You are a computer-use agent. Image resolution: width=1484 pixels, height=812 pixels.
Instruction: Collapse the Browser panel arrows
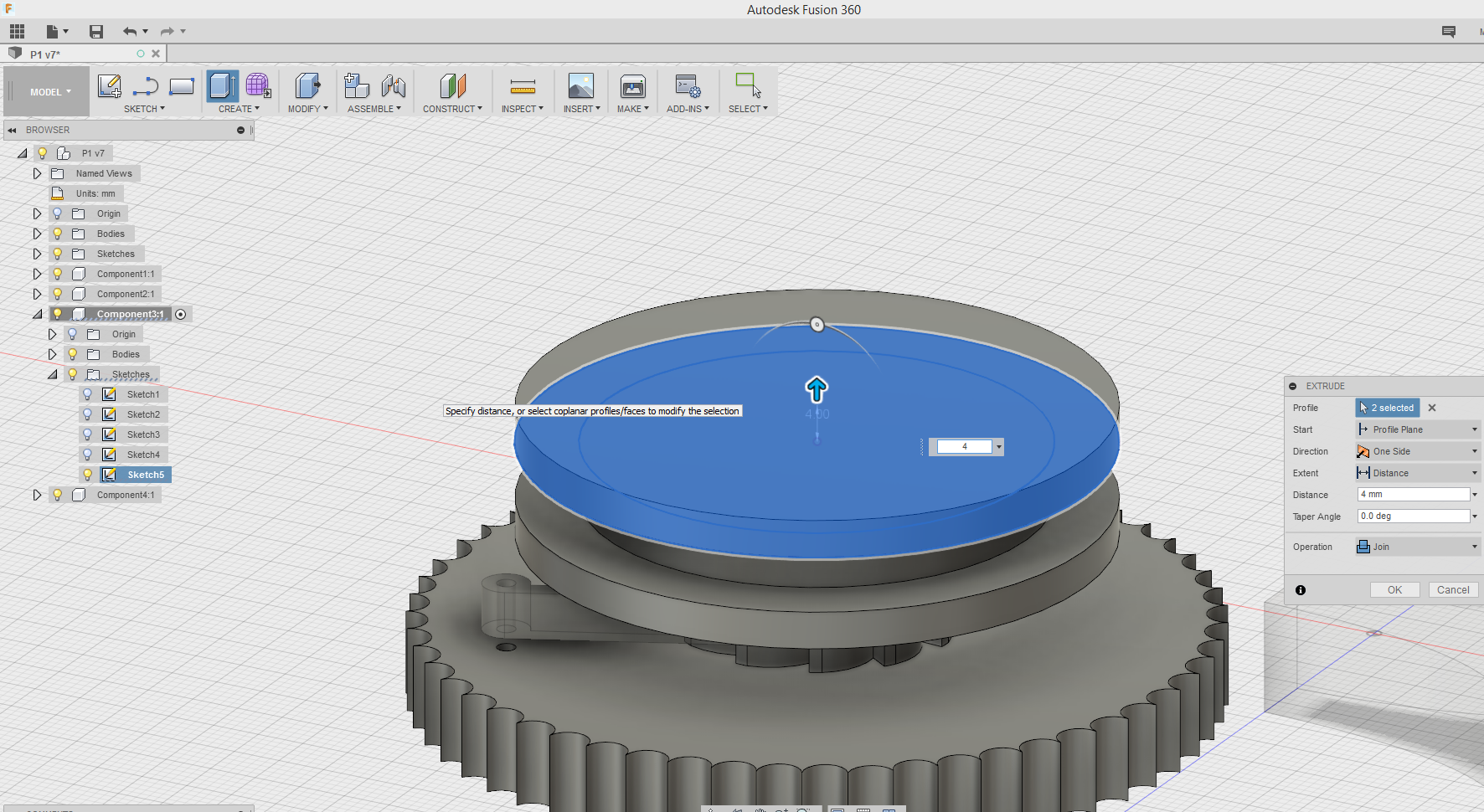12,130
